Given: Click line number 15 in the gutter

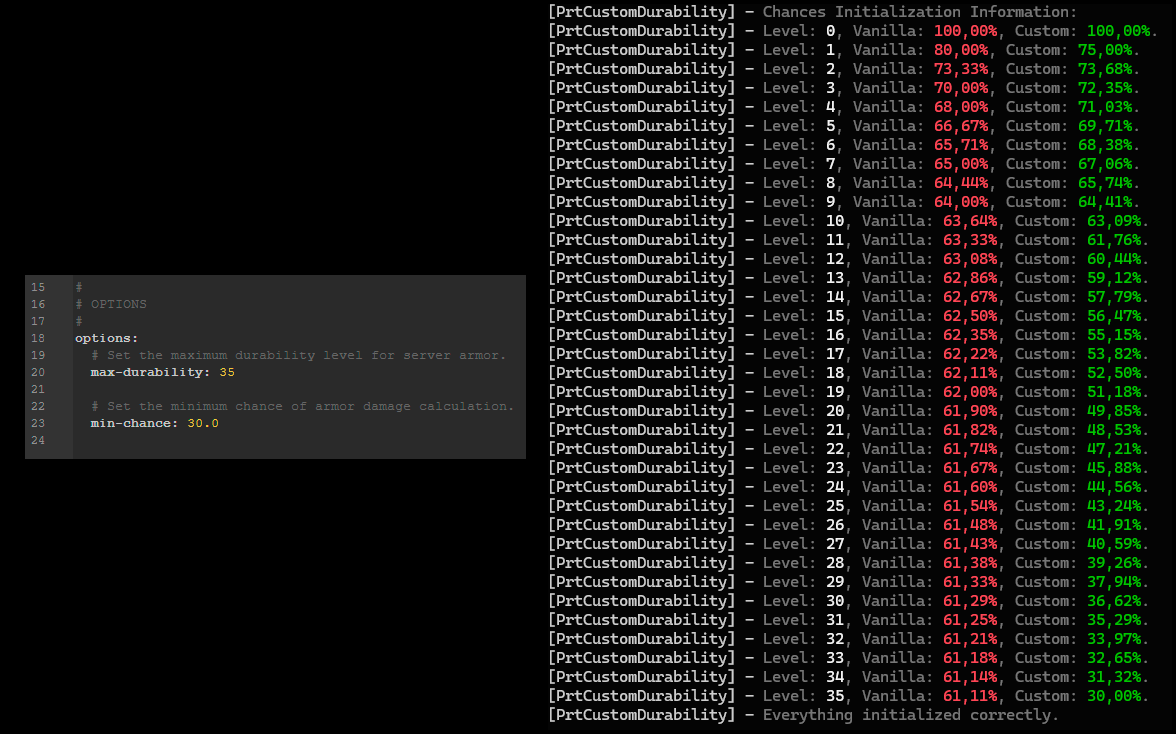Looking at the screenshot, I should (x=38, y=287).
